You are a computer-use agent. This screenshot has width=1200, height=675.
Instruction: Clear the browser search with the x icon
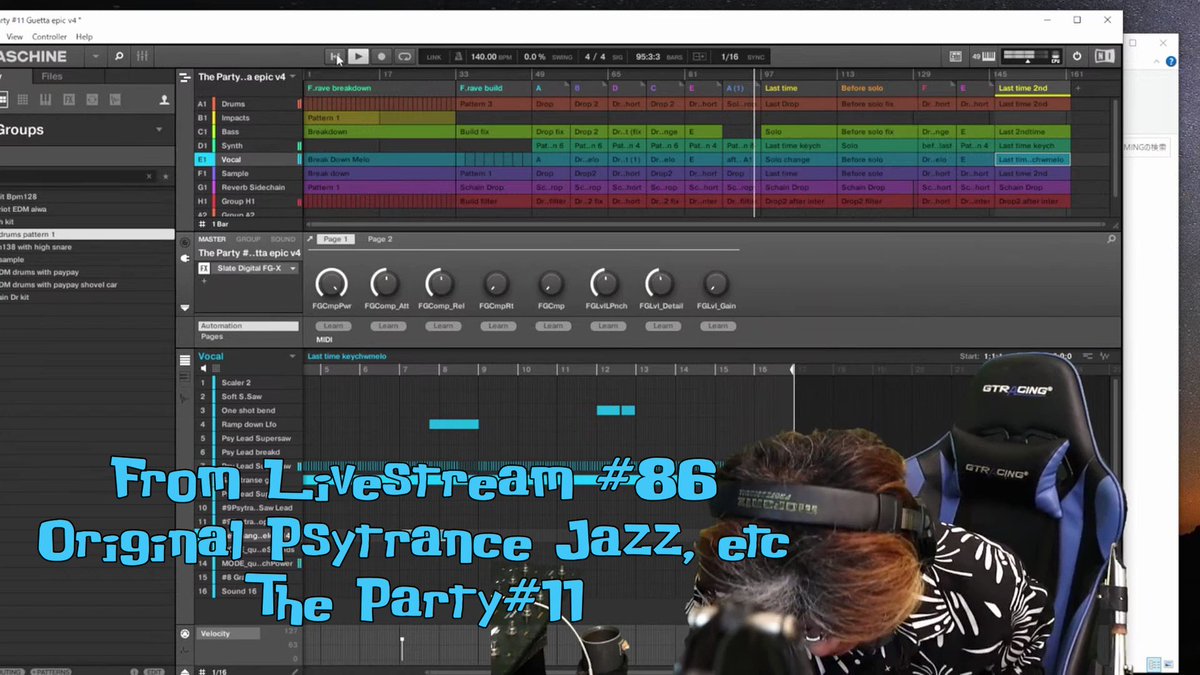[x=149, y=176]
